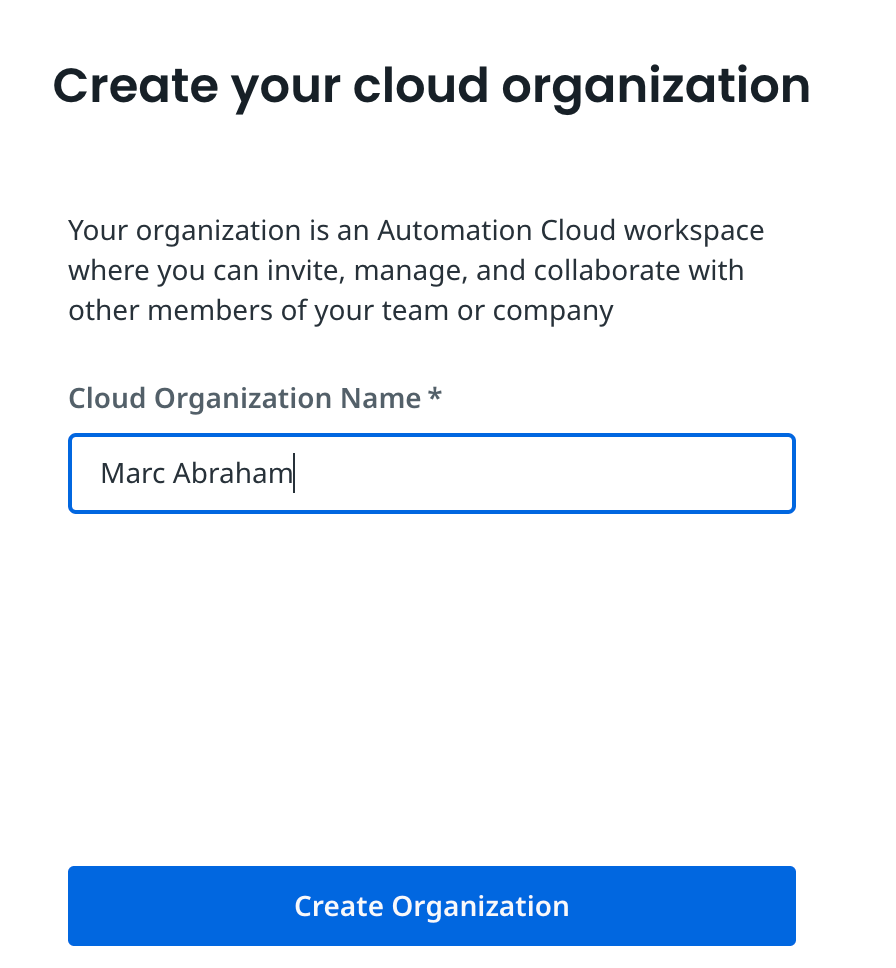Click the "Cloud Organization Name" field label

(244, 398)
